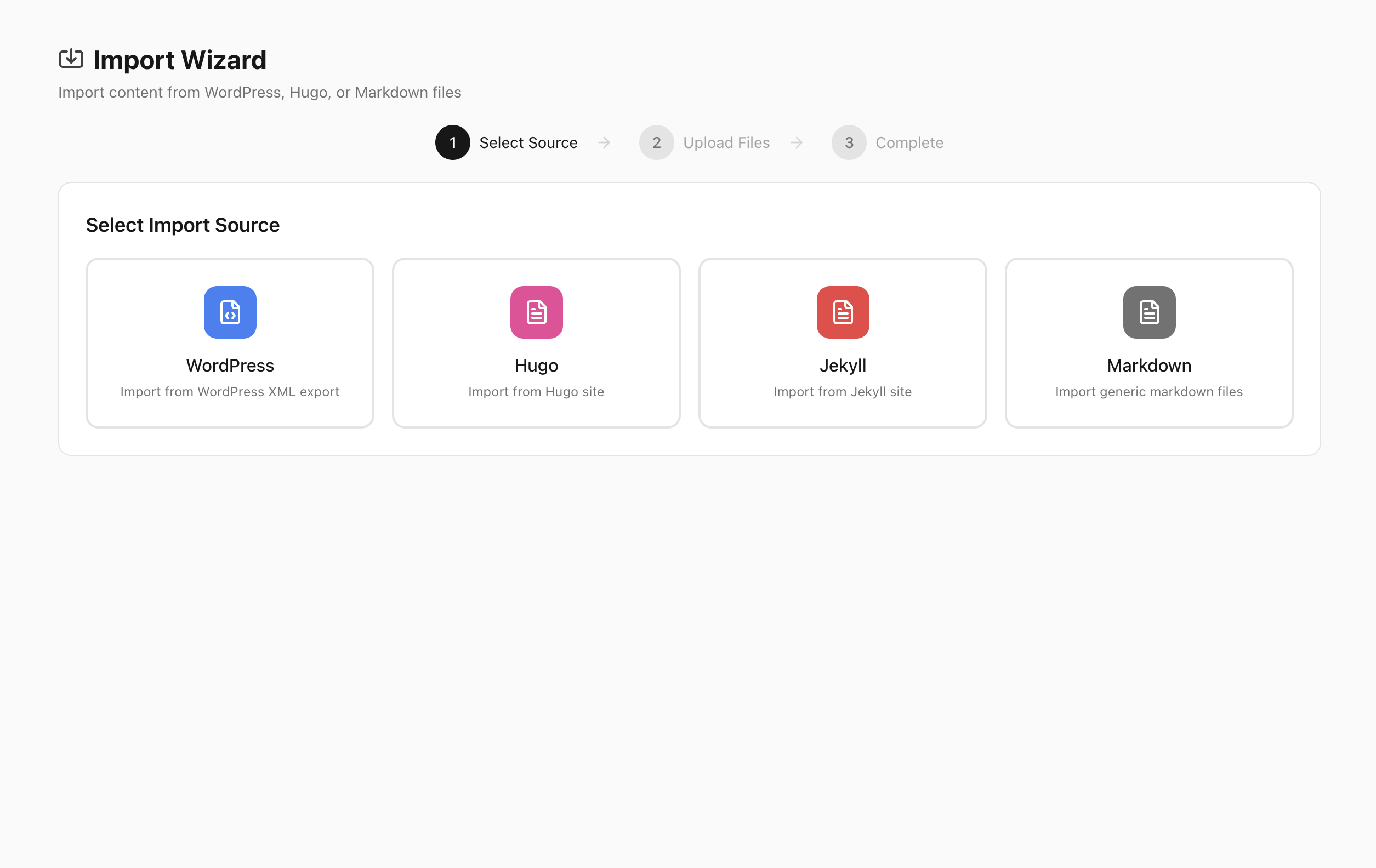Click the pink Hugo document icon
1376x868 pixels.
point(537,312)
